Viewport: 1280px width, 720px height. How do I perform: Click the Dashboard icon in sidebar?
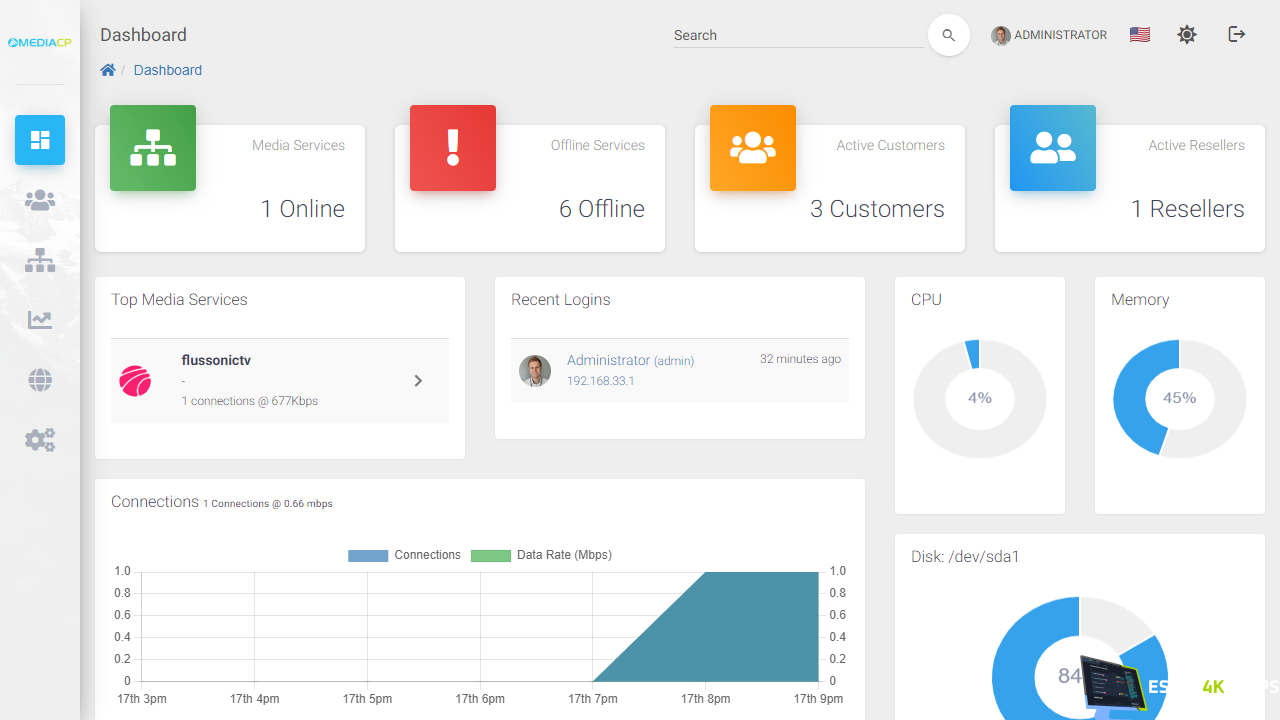(x=40, y=140)
